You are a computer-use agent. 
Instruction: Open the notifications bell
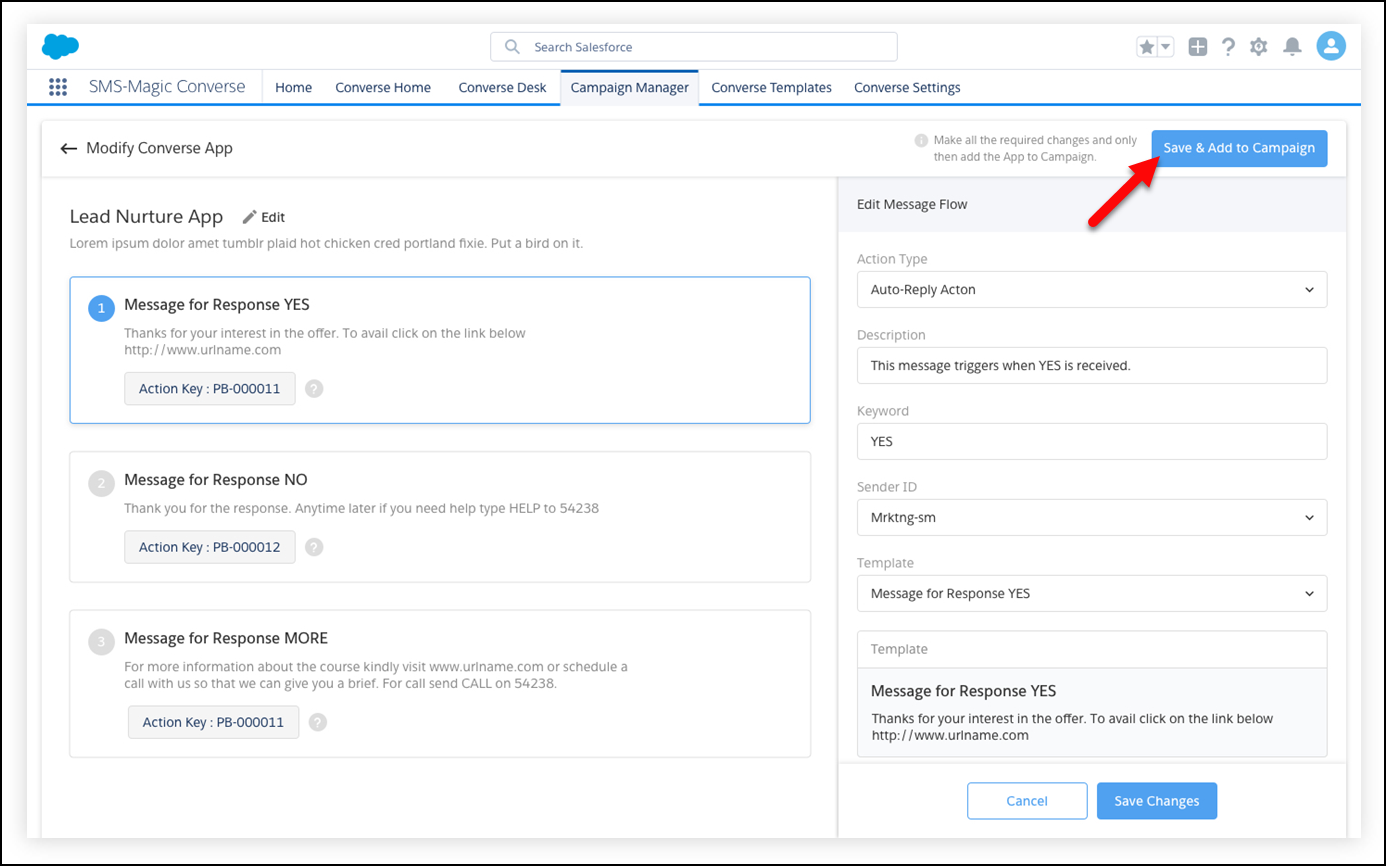tap(1292, 47)
